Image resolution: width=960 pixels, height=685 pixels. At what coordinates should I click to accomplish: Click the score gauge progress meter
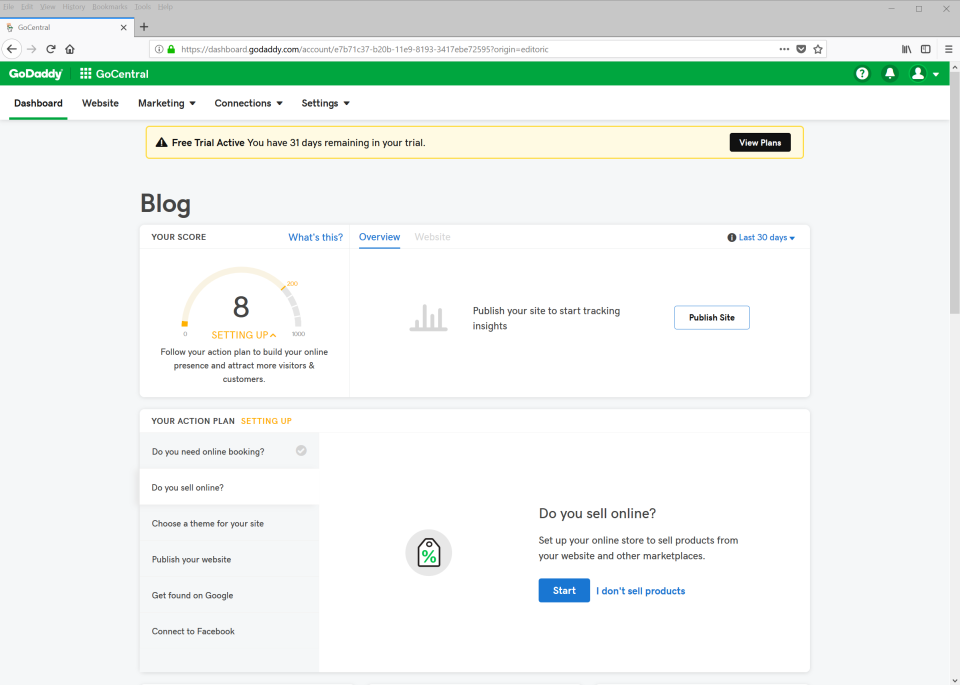(240, 300)
